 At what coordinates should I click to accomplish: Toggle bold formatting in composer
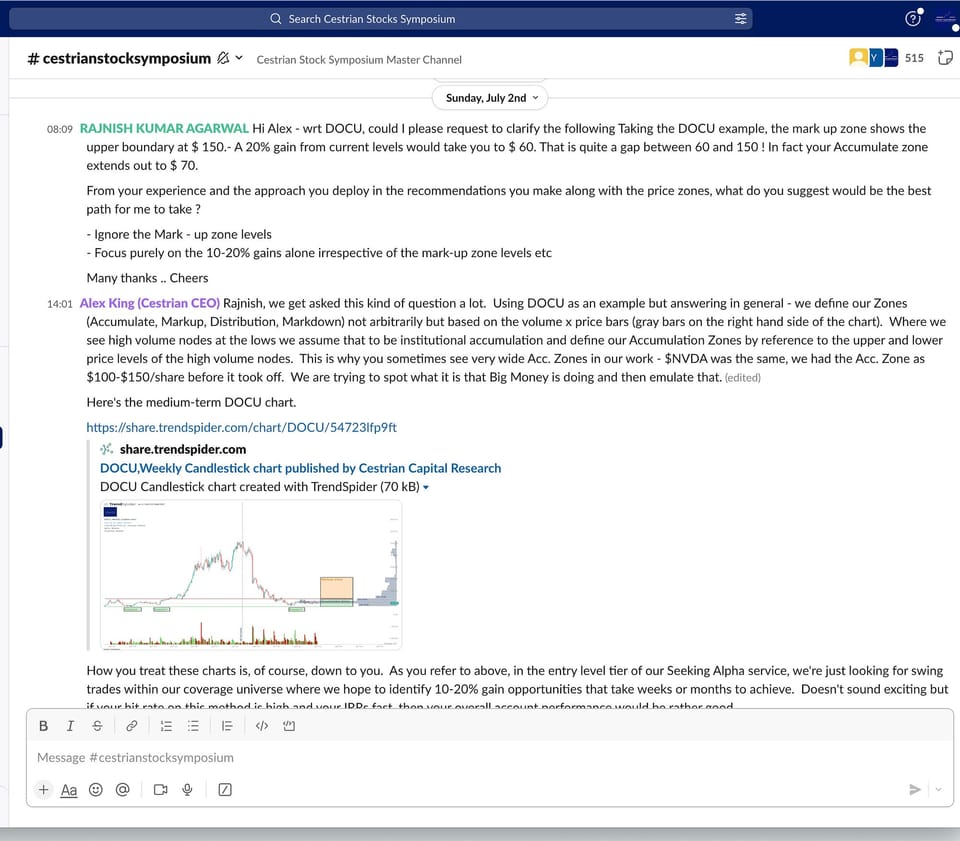(x=43, y=726)
